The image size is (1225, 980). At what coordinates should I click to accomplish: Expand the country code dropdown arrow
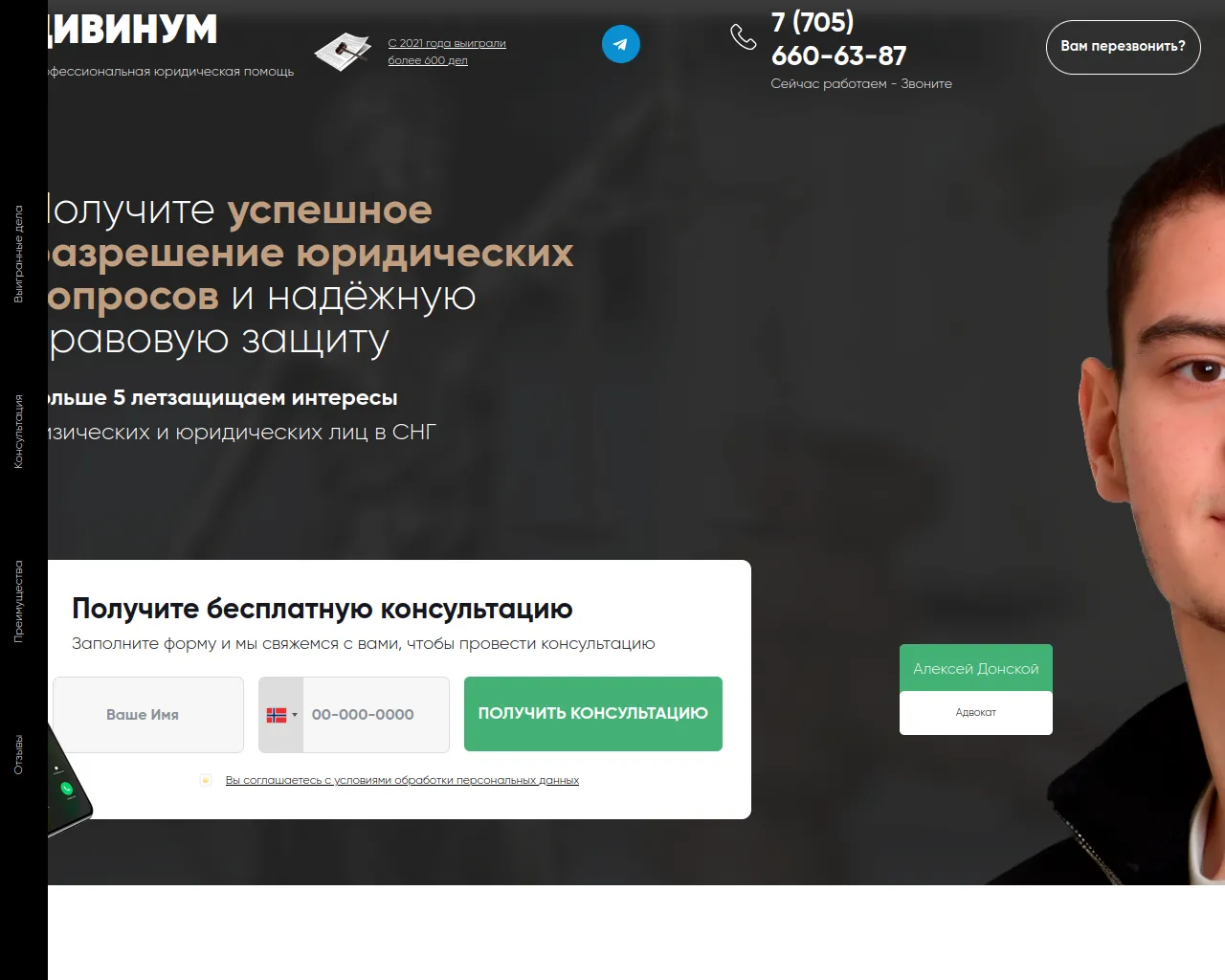click(x=295, y=715)
